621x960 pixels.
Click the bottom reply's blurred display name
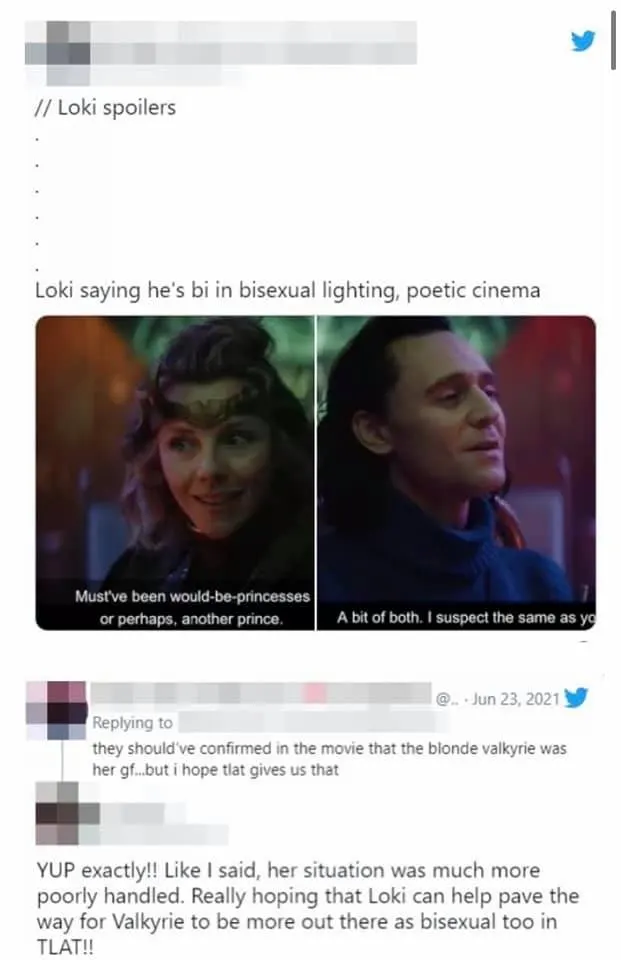point(133,813)
